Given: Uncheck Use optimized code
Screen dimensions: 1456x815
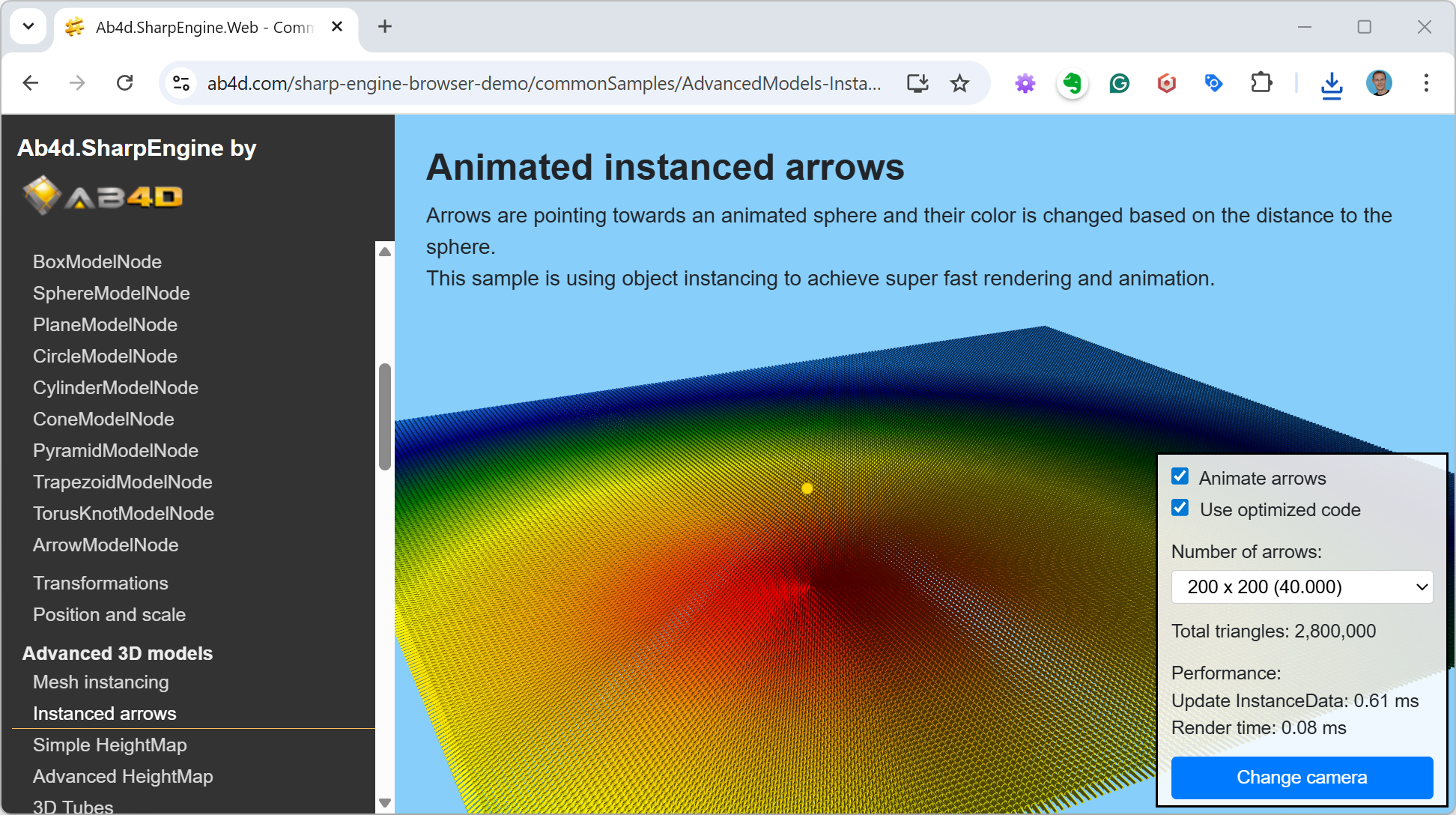Looking at the screenshot, I should pos(1180,509).
